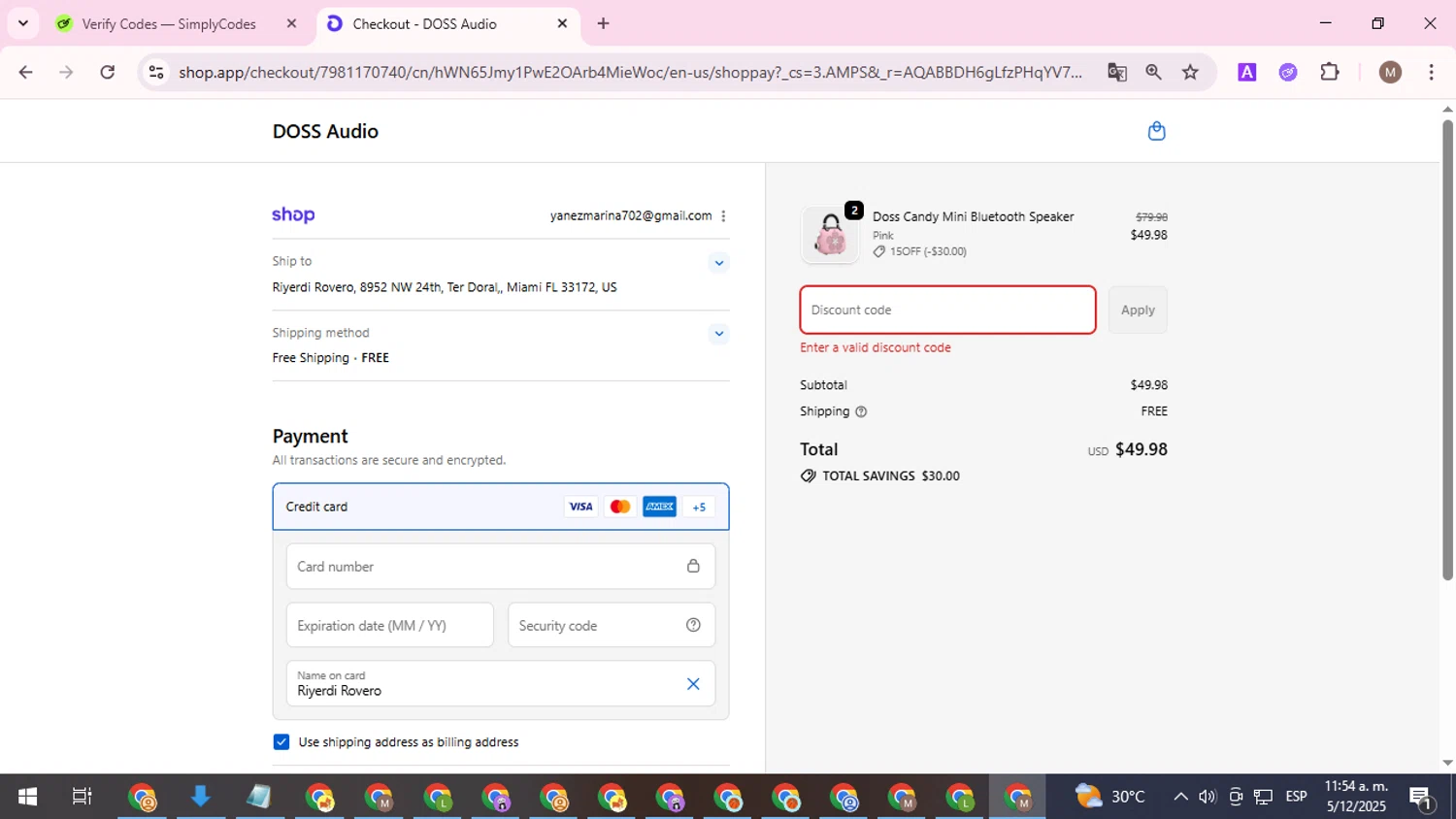This screenshot has width=1456, height=819.
Task: Switch the ESP input language
Action: (x=1296, y=797)
